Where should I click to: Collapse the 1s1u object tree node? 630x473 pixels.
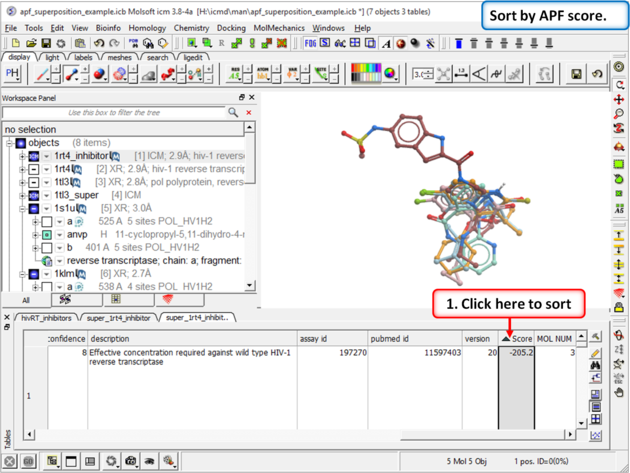[22, 209]
